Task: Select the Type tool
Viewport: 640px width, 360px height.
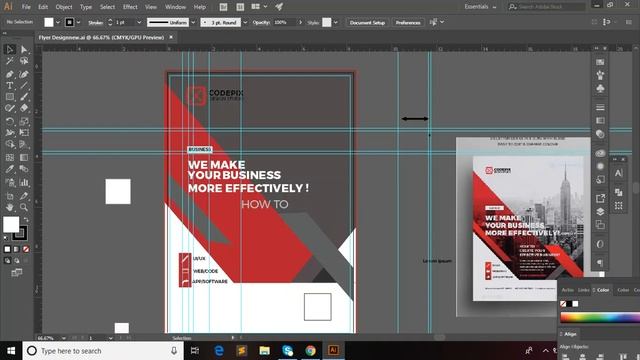Action: click(x=9, y=86)
